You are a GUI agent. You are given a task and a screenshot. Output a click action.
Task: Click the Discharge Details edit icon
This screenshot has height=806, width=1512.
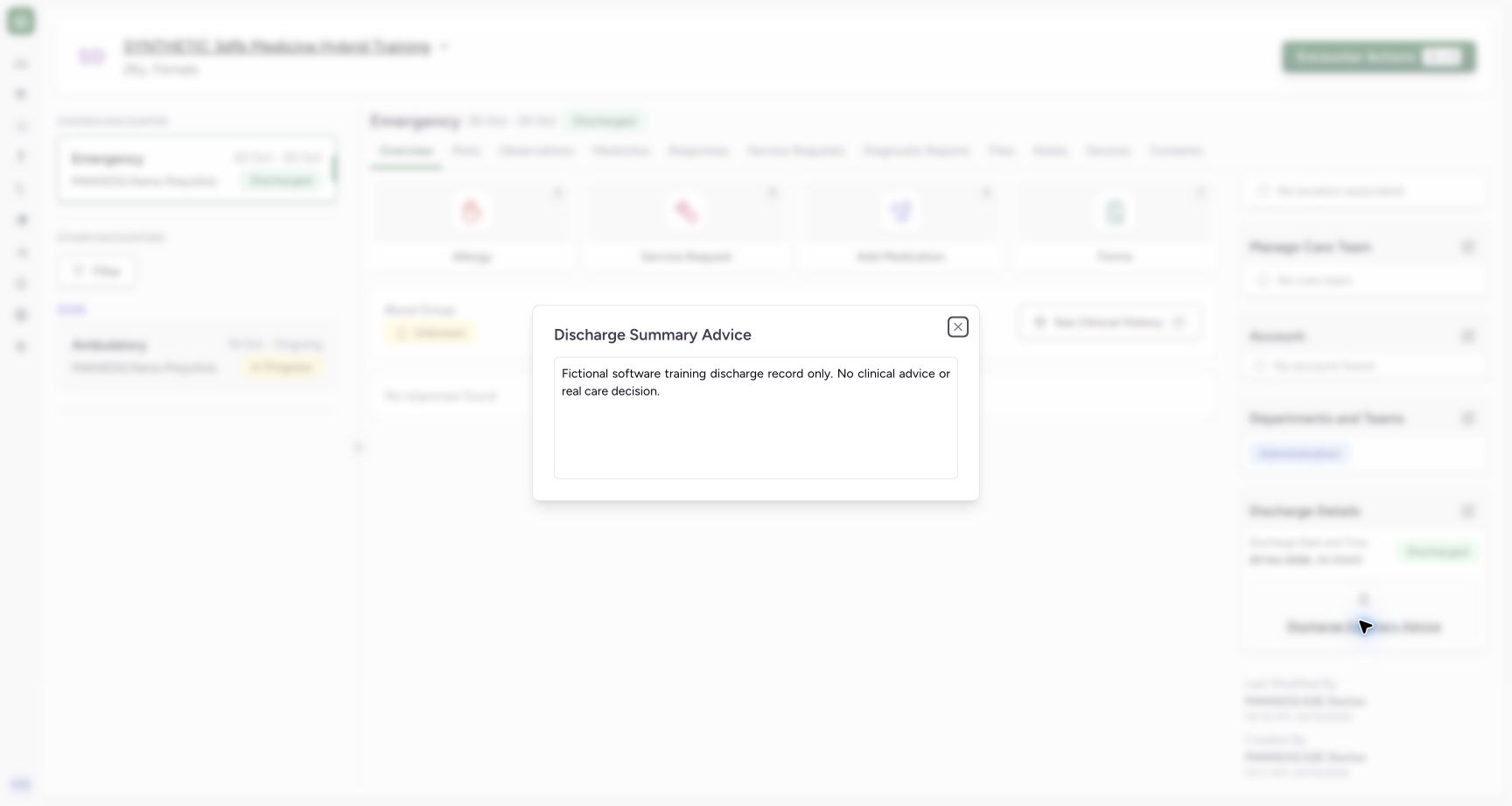[1468, 511]
